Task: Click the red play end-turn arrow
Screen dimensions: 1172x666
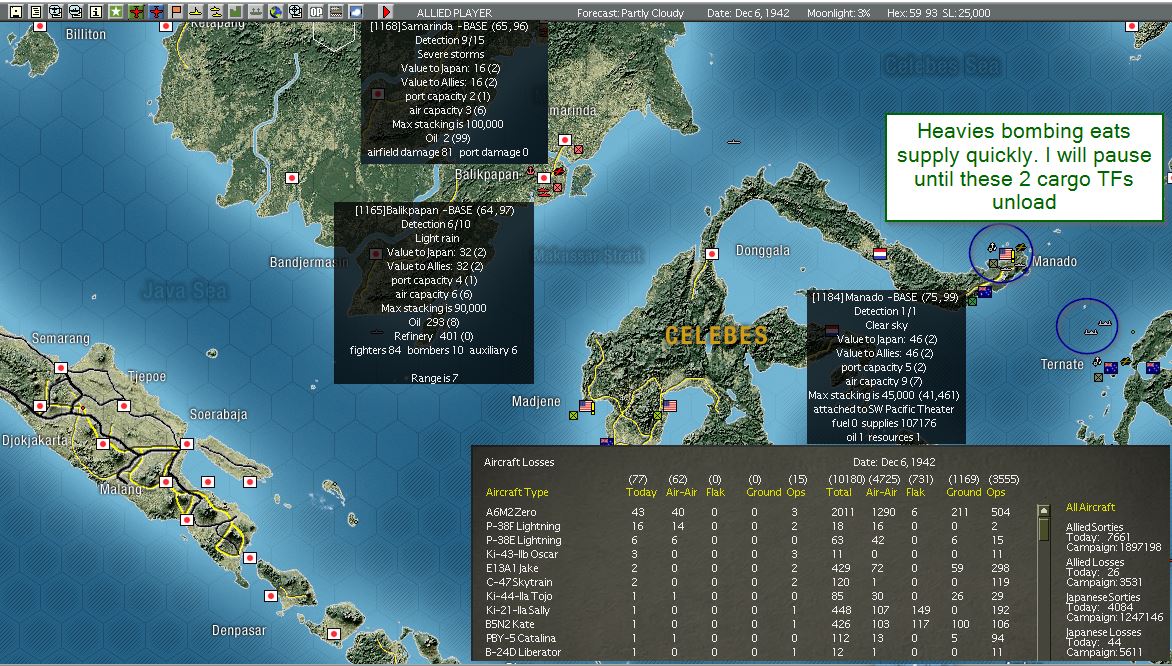Action: [386, 12]
